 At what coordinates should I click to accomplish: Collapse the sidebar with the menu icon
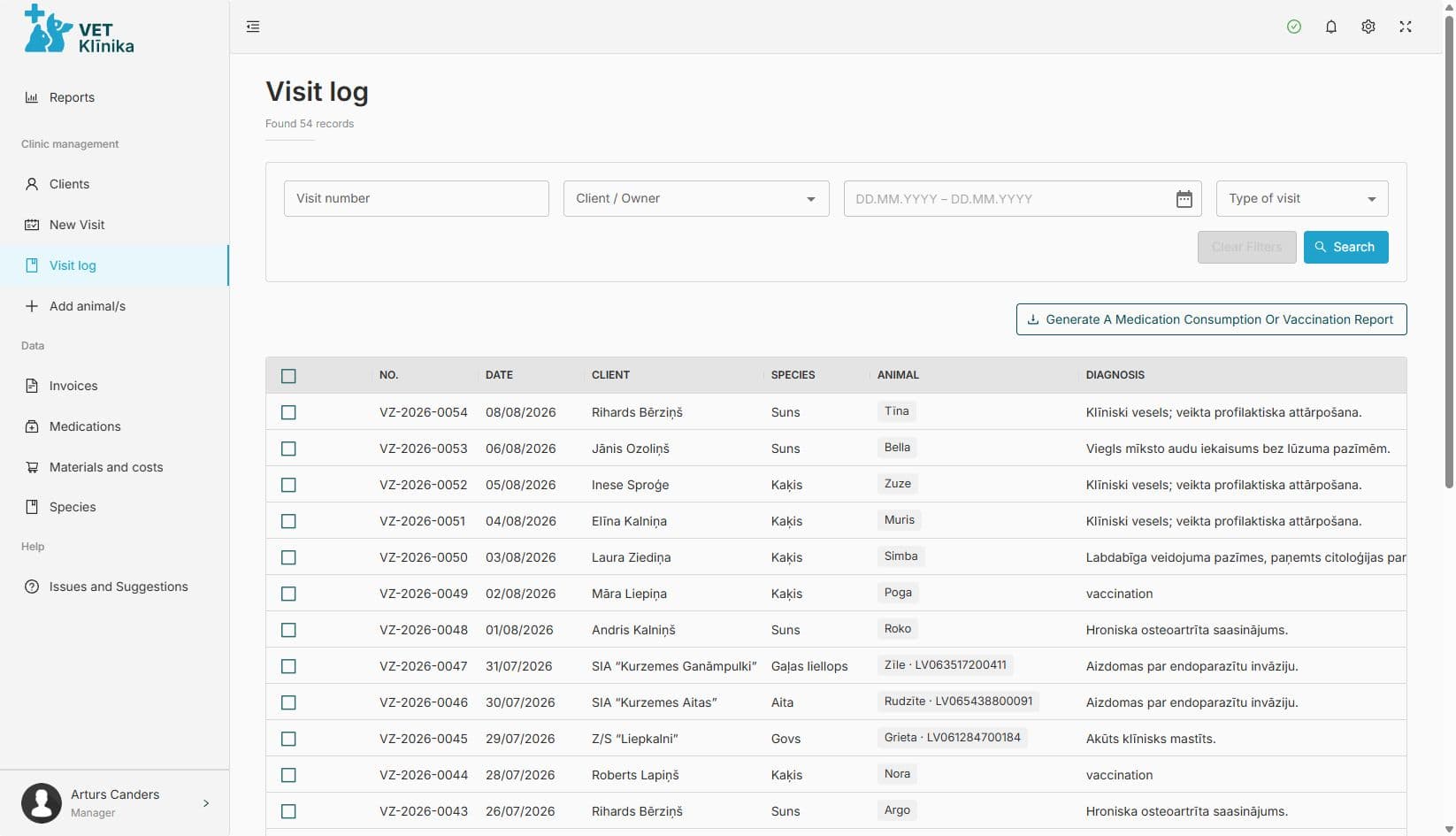pos(253,27)
